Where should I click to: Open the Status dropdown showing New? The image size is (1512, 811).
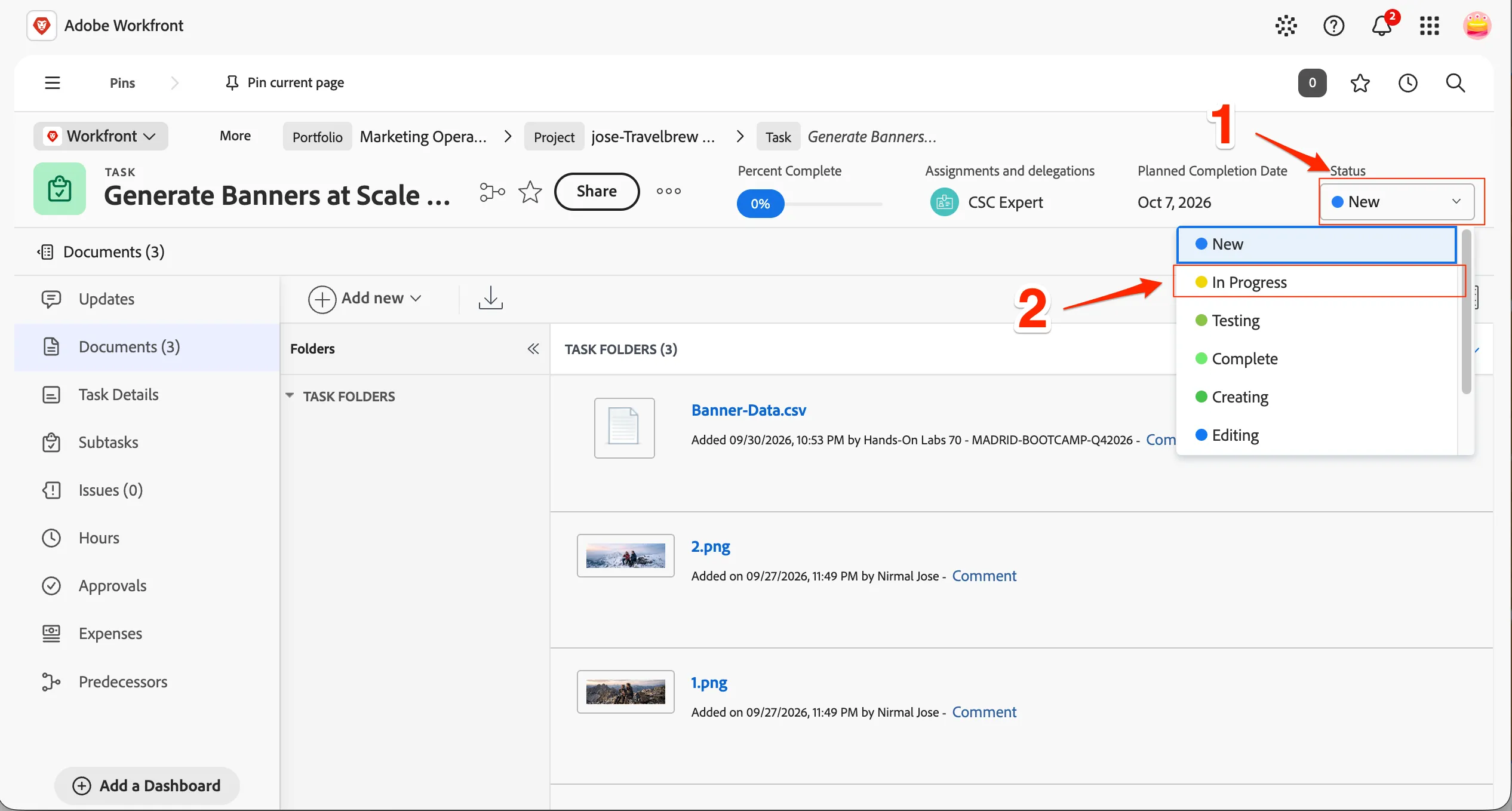(1397, 202)
